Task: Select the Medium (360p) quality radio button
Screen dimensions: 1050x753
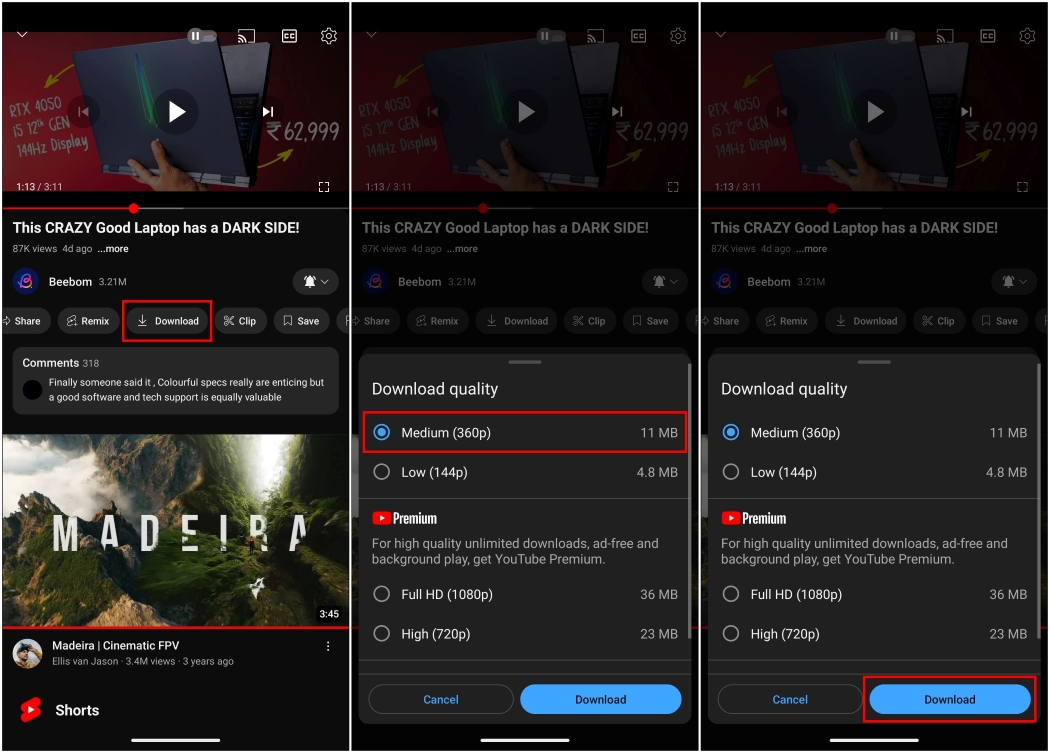Action: (381, 432)
